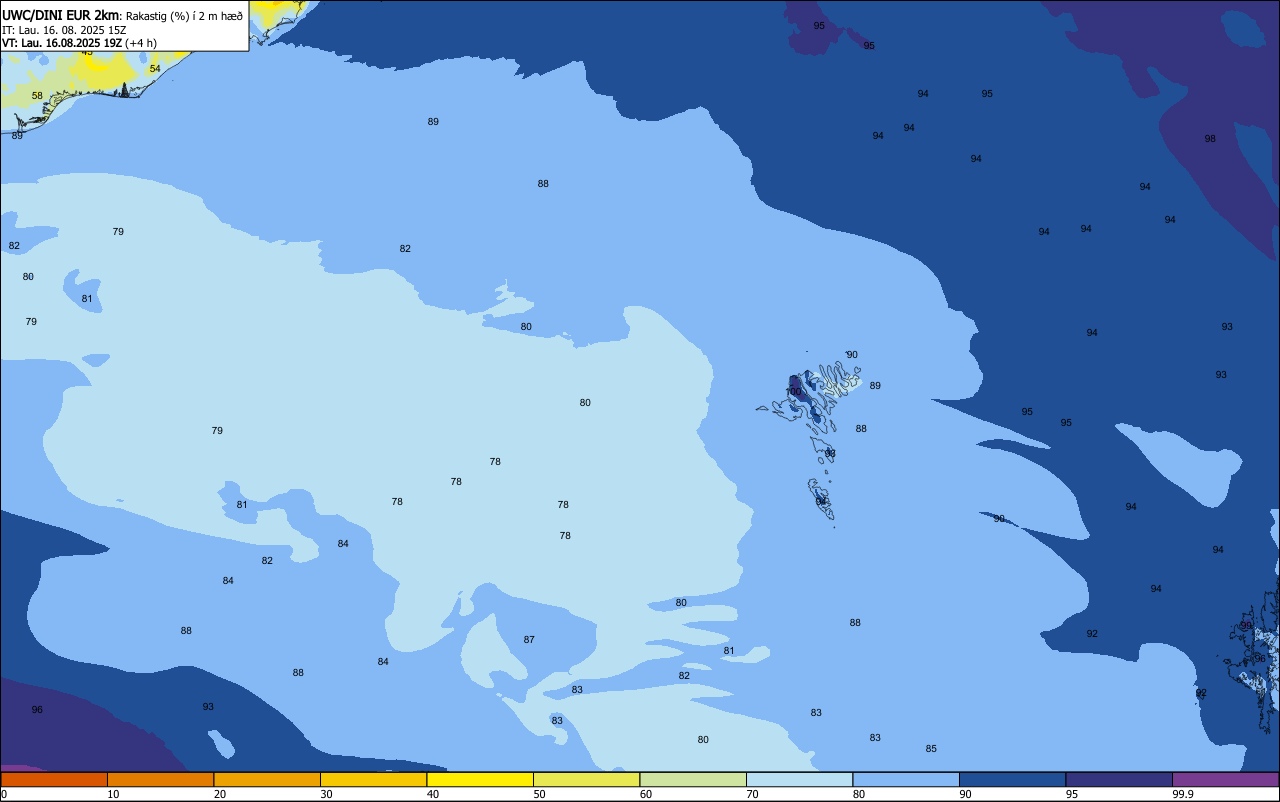Click the humidity value 98 on the map

point(1210,139)
